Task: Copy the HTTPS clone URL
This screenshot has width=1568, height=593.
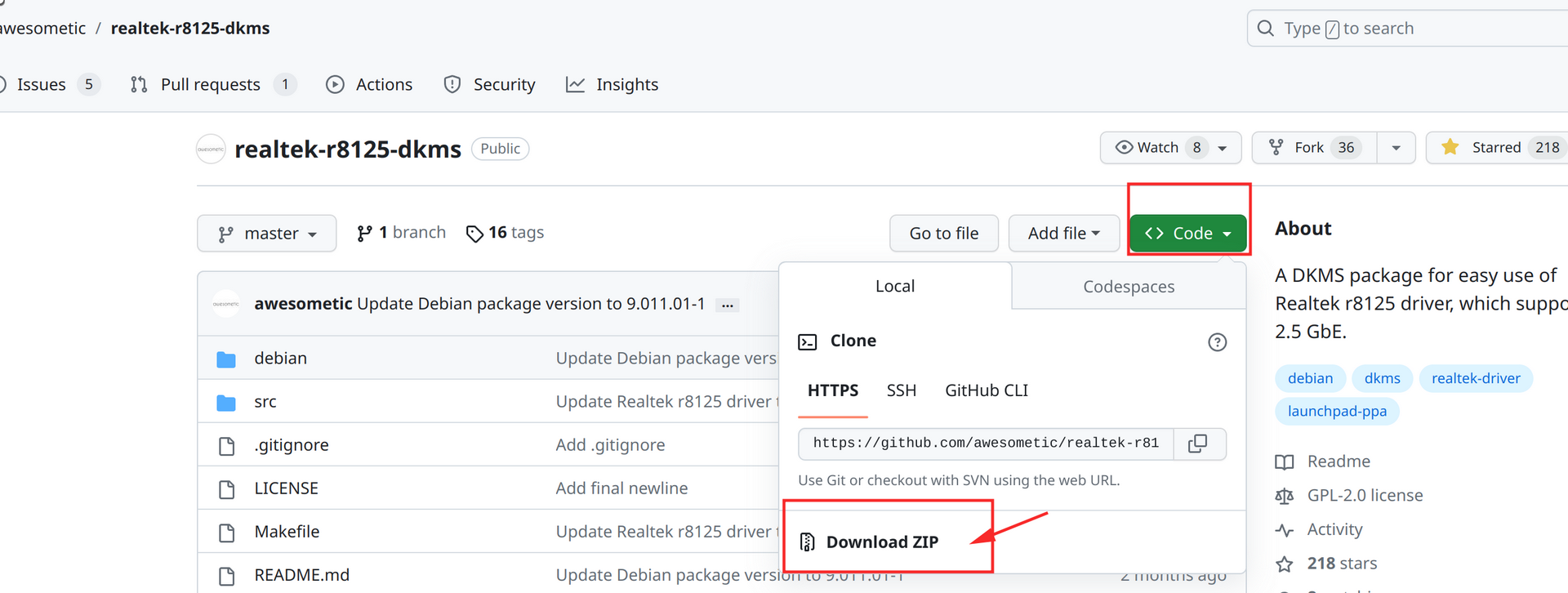Action: click(1198, 444)
